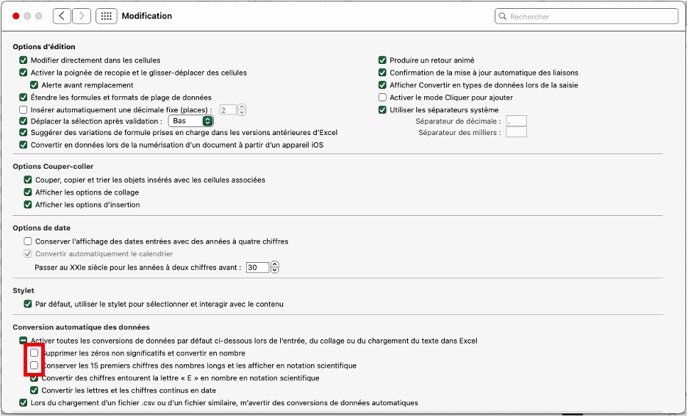Click the two-digit year field showing 30

257,267
